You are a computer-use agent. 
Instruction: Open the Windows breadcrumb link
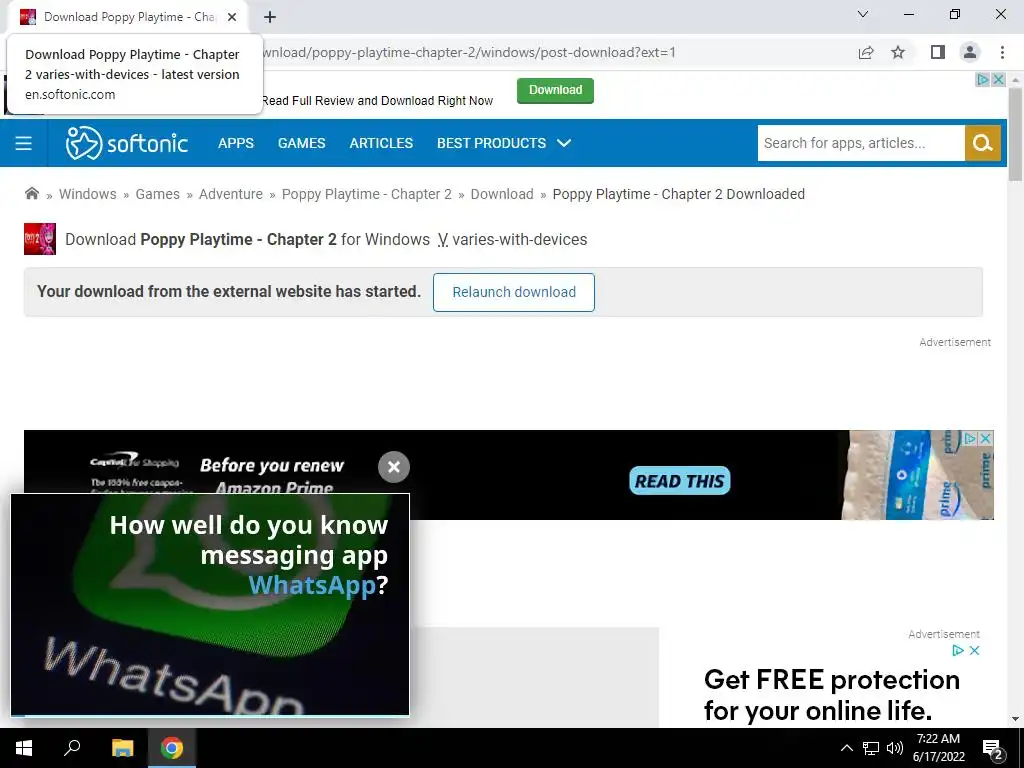point(88,194)
